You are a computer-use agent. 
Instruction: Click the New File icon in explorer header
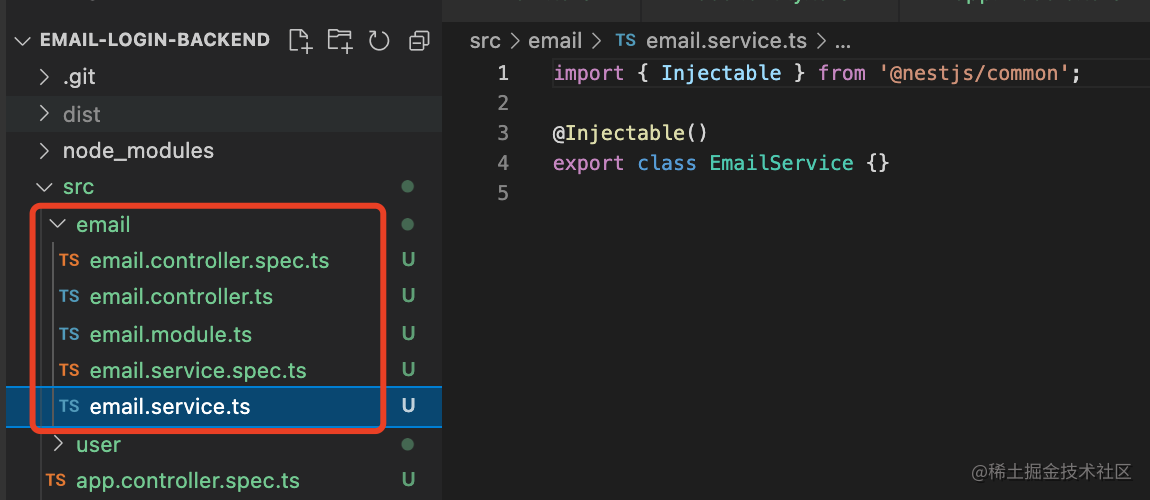tap(299, 40)
